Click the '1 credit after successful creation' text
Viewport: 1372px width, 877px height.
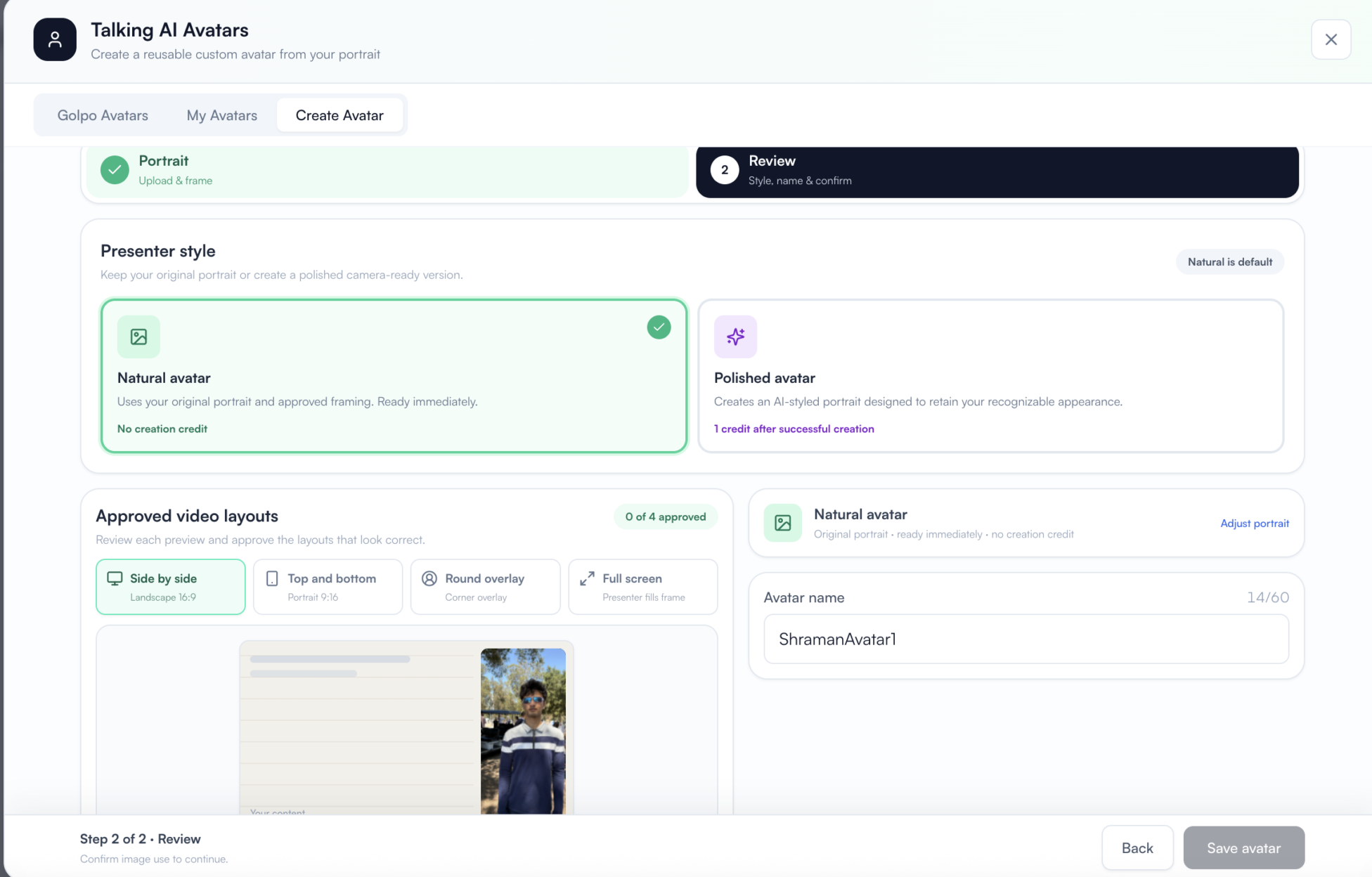click(x=794, y=429)
